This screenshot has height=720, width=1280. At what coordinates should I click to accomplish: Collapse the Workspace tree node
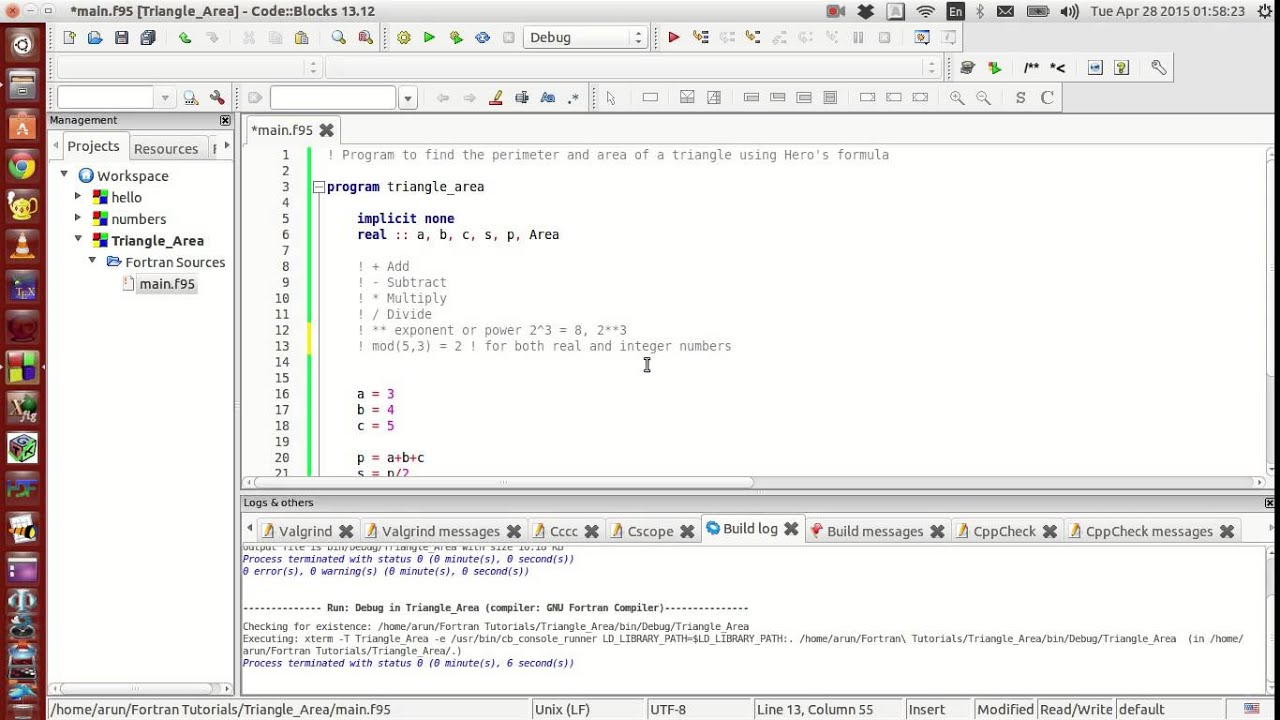64,174
